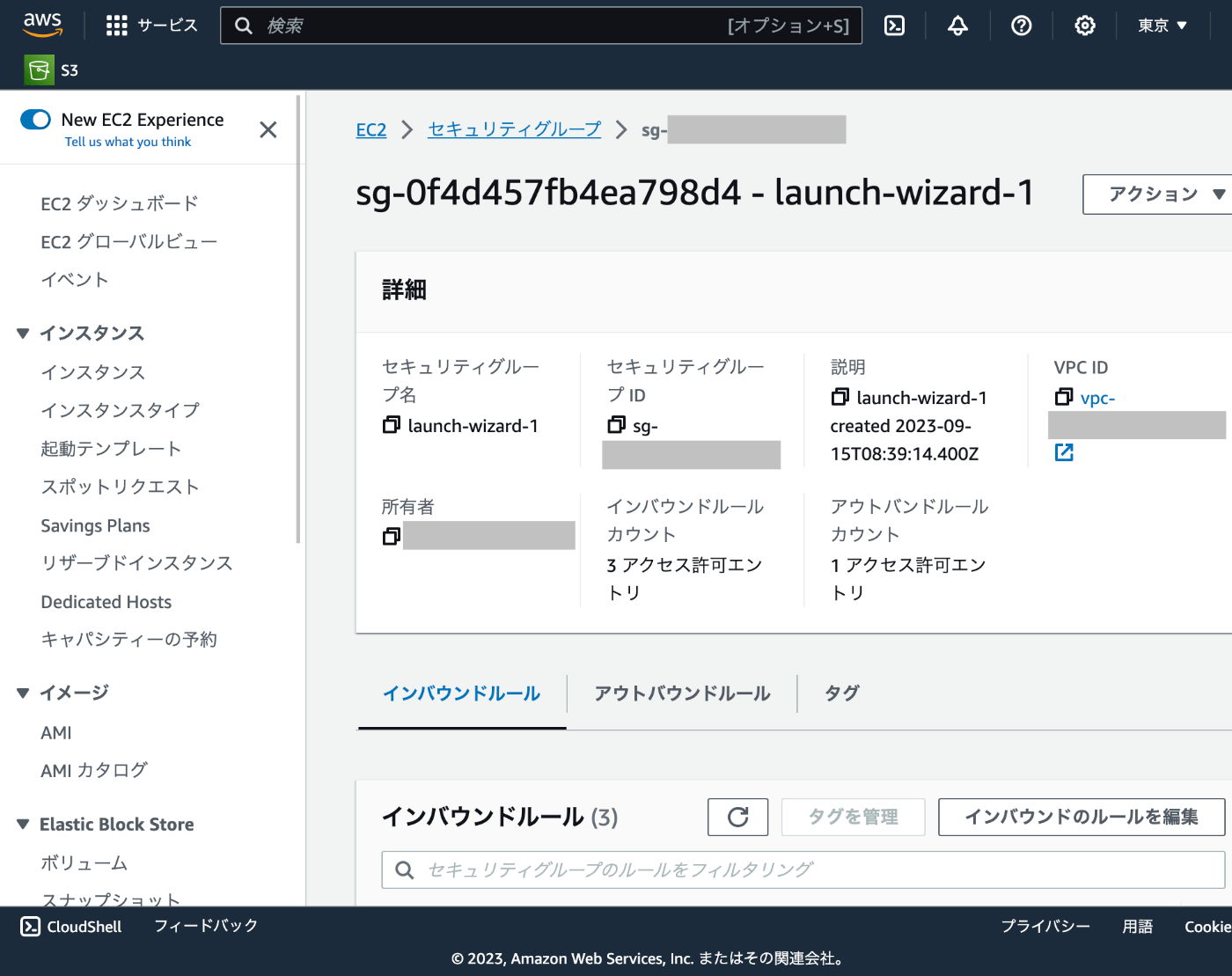This screenshot has width=1232, height=976.
Task: Open 起動テンプレート in sidebar
Action: pos(111,449)
